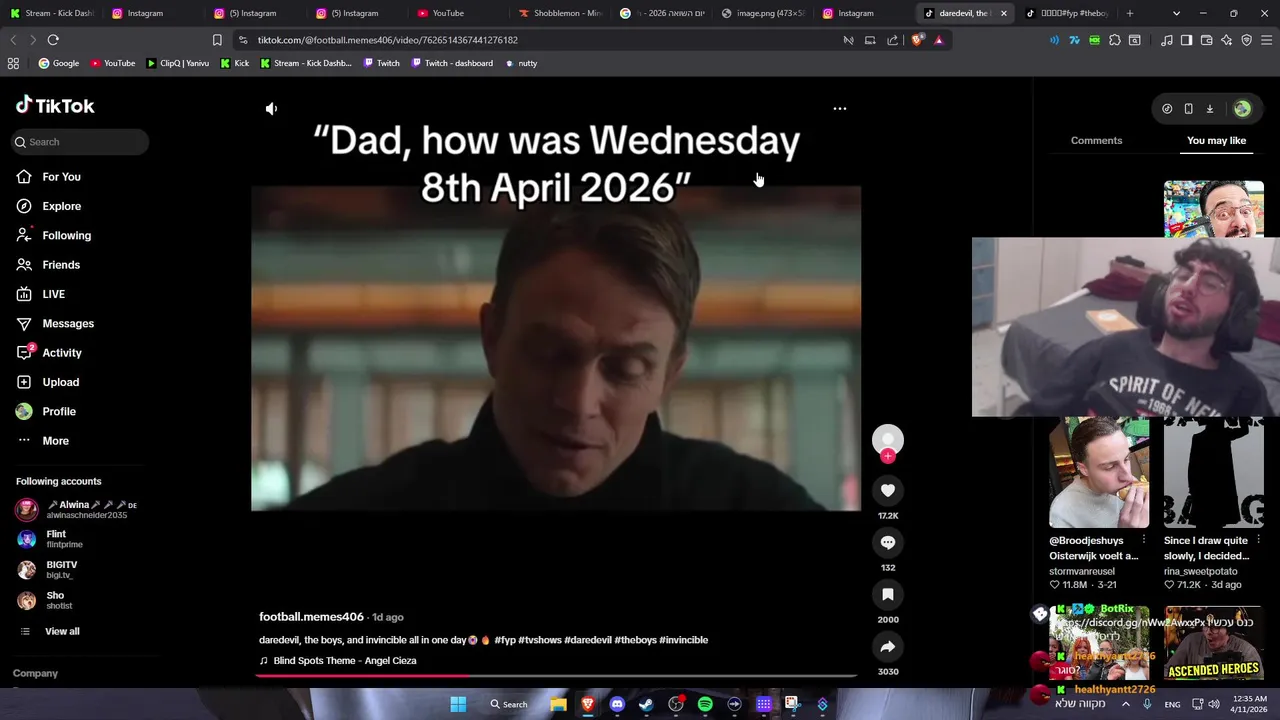Click the #invincible hashtag

coord(683,640)
